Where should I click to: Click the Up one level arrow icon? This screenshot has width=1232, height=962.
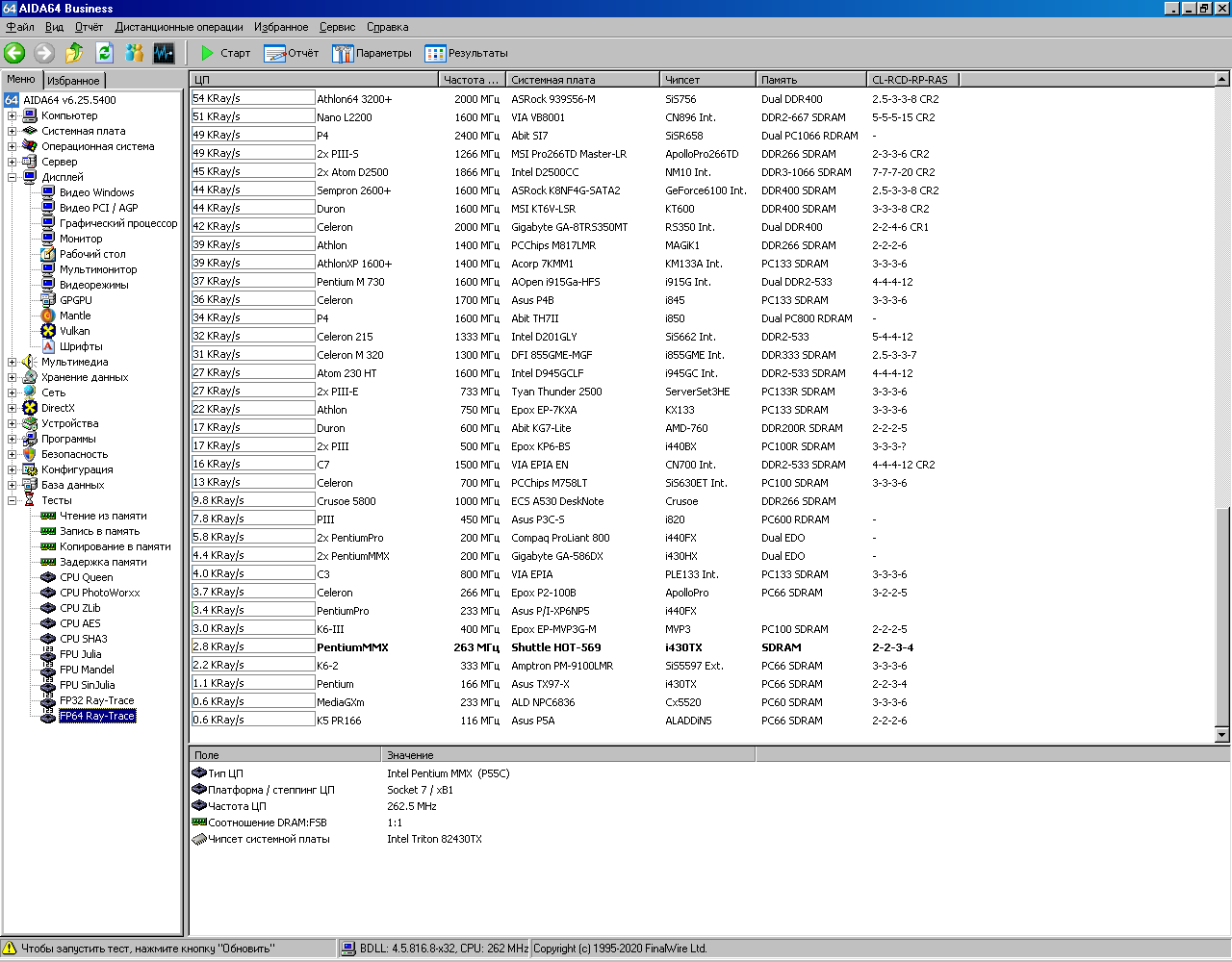pos(74,53)
